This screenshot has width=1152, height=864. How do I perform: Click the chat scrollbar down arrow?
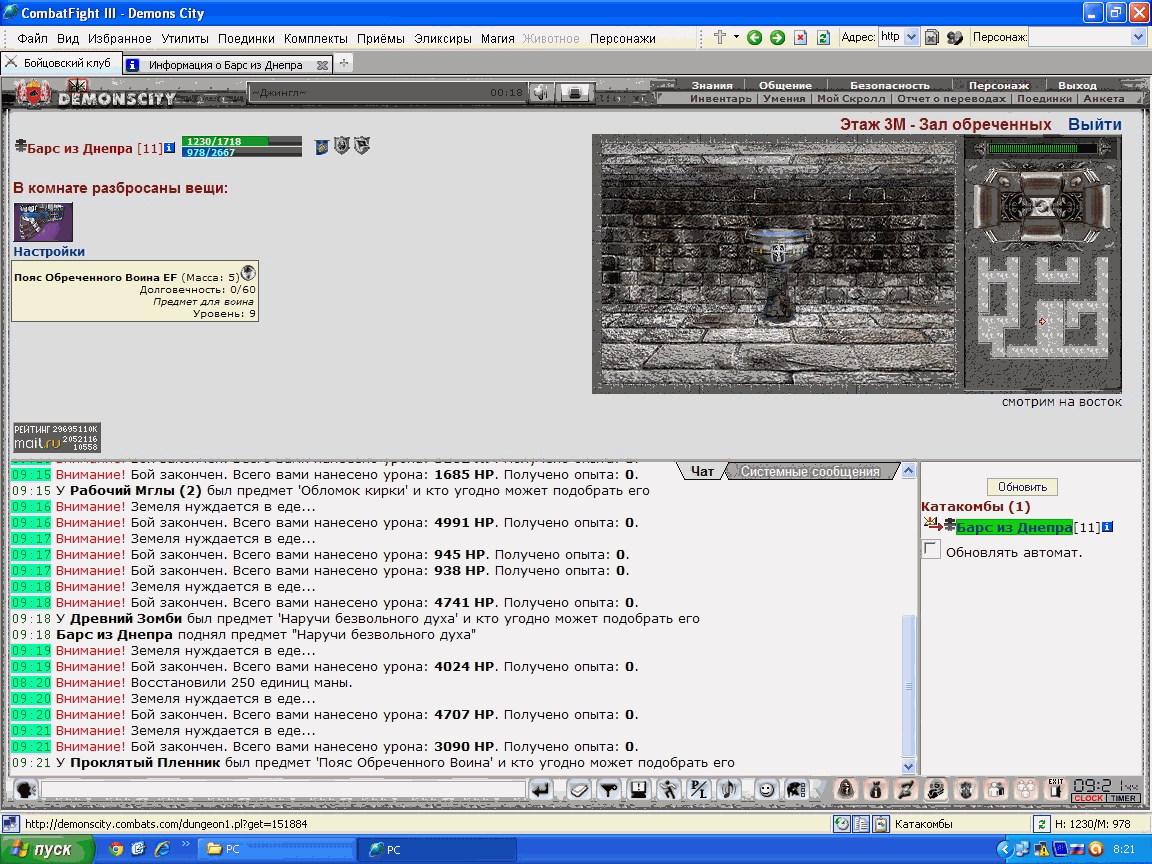click(x=908, y=766)
